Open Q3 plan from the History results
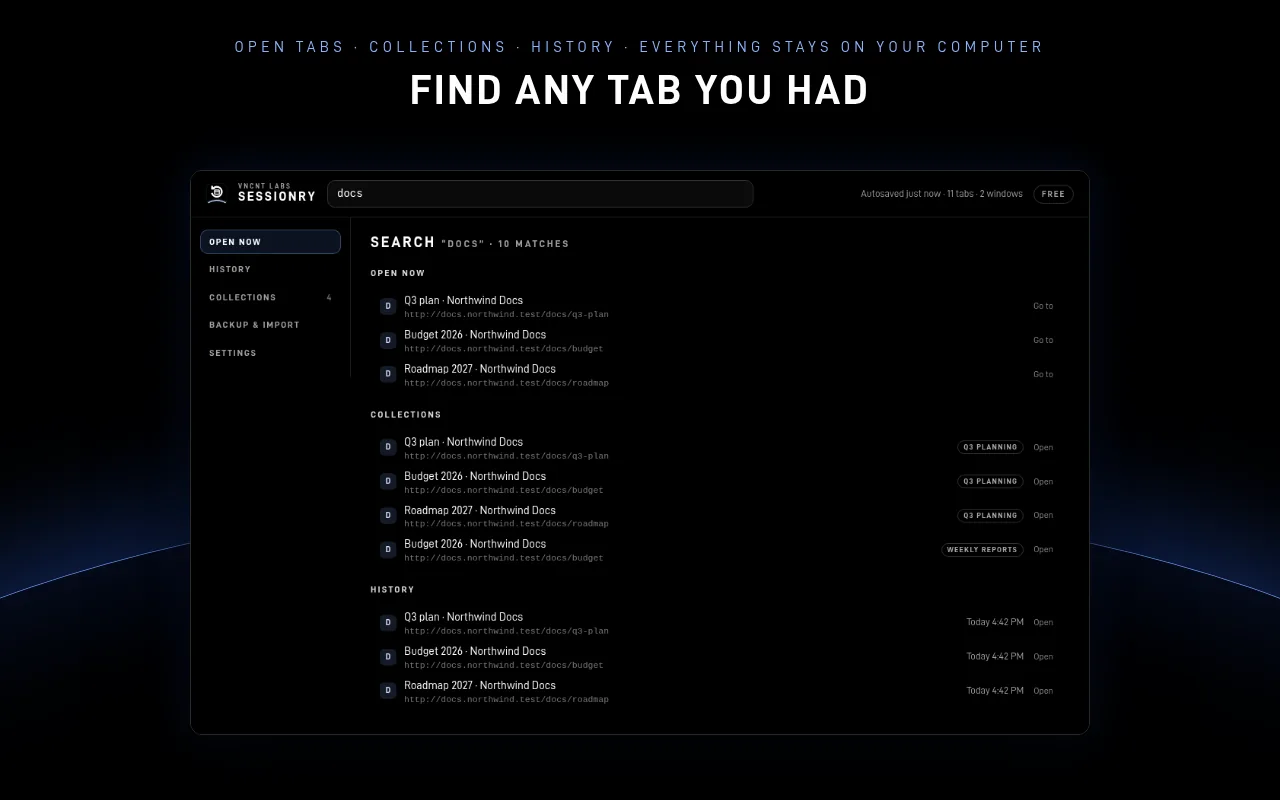 click(1043, 622)
